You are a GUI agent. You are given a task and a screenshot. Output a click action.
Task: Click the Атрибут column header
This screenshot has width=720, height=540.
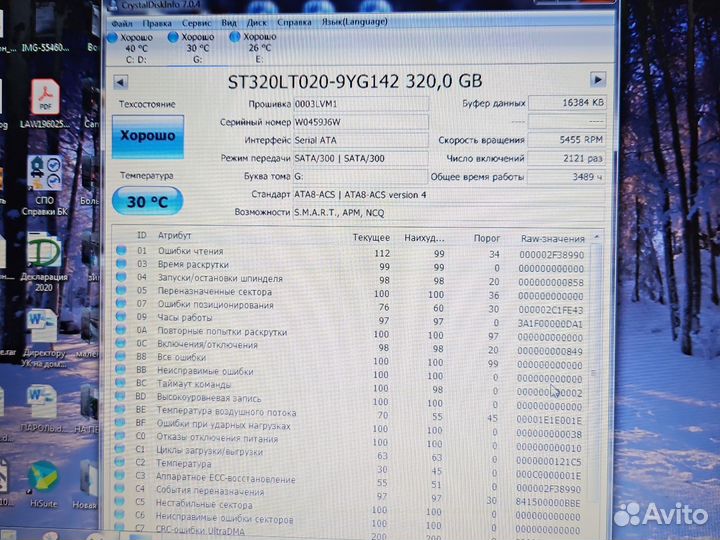point(174,236)
